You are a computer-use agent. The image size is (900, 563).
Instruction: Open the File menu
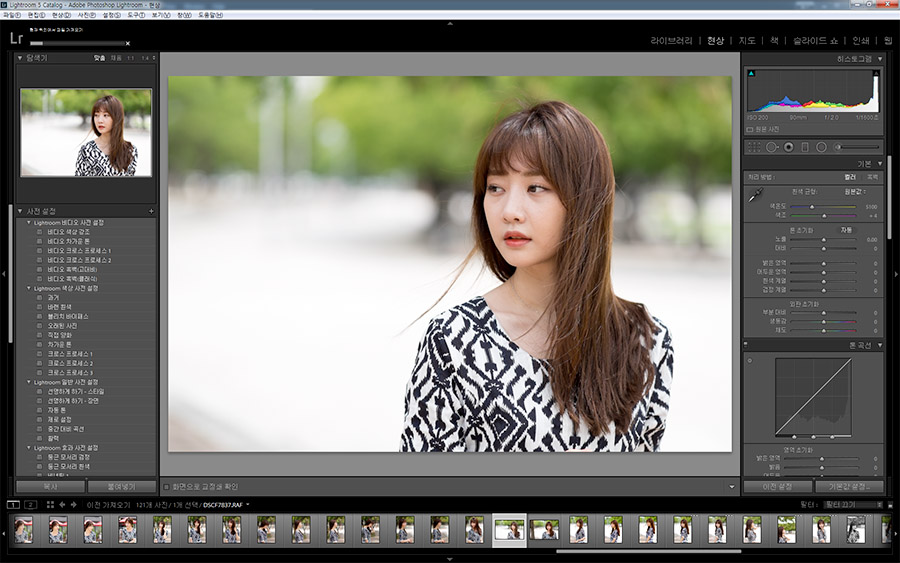pos(12,15)
